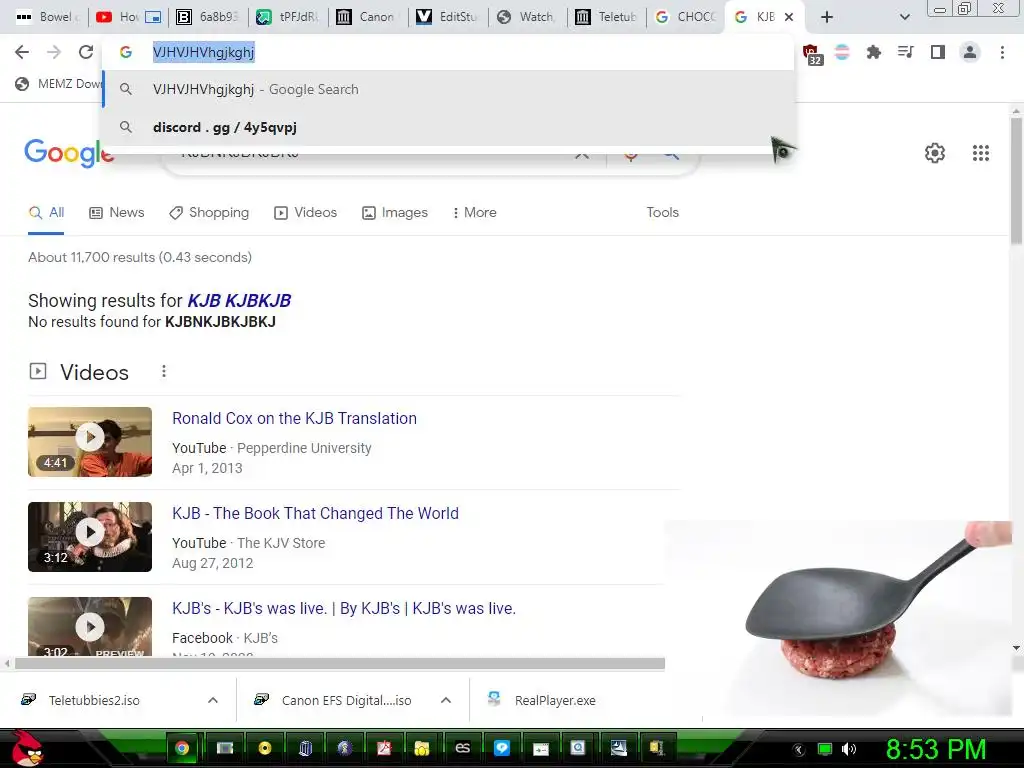Filter results by Images
This screenshot has width=1024, height=768.
coord(395,213)
